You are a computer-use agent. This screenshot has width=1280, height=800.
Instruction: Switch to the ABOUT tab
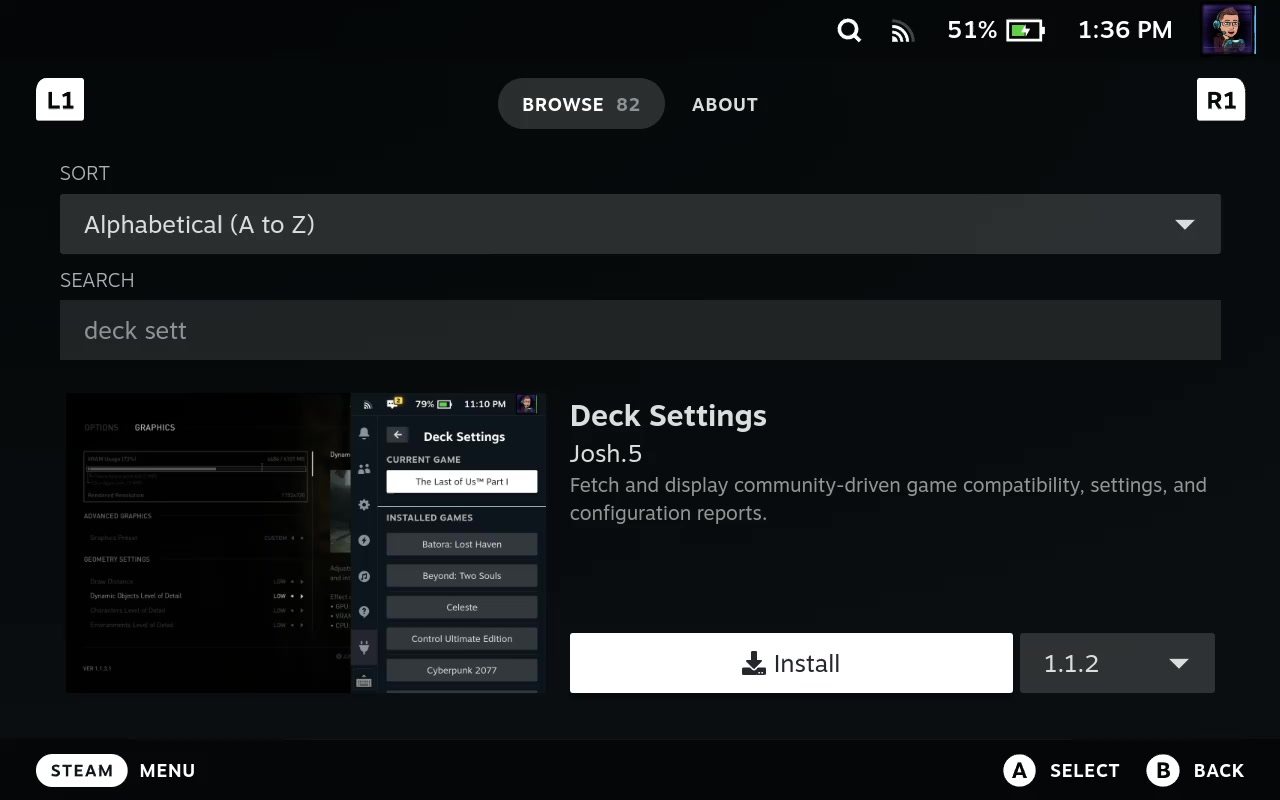(725, 104)
